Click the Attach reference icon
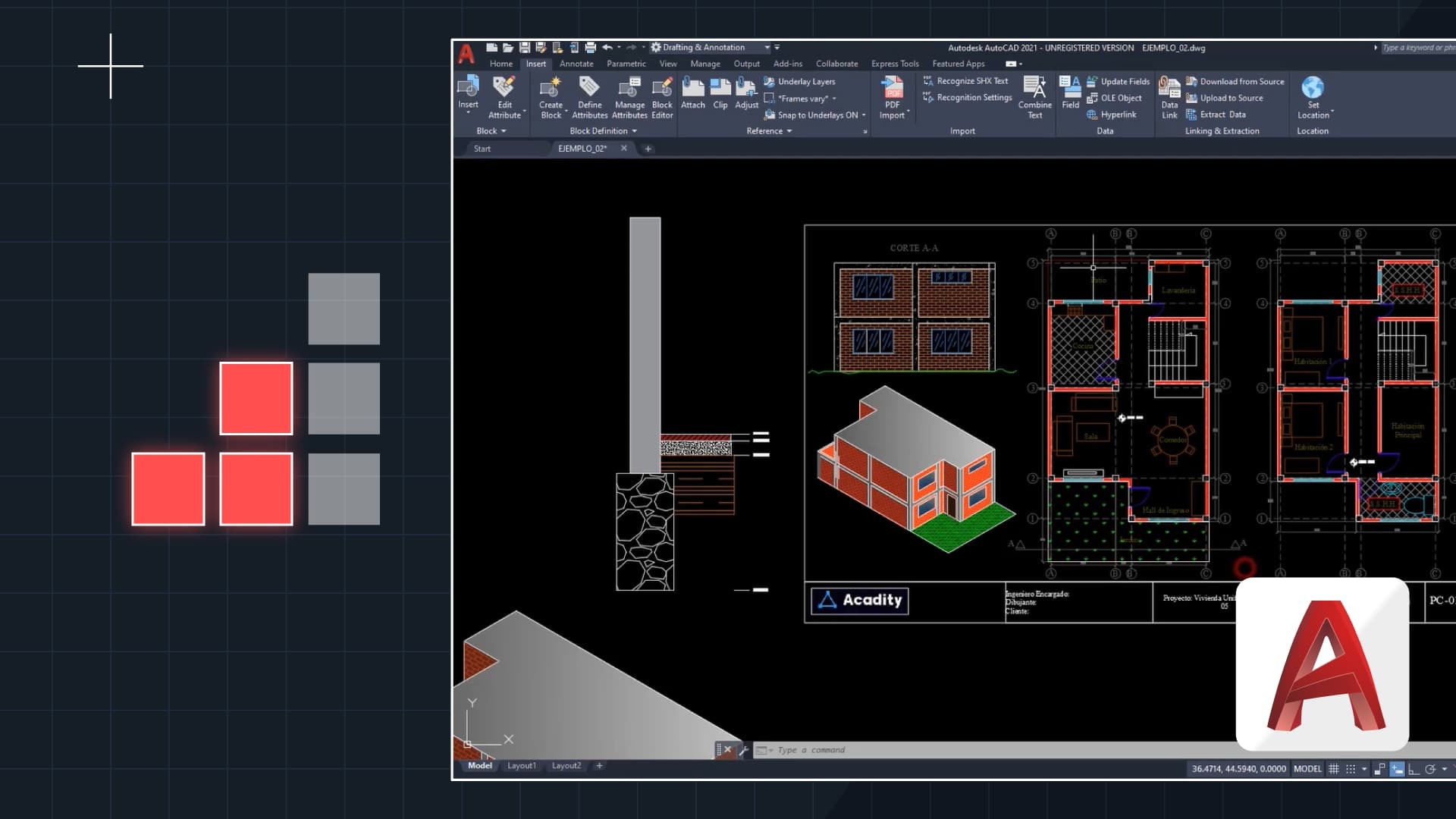 point(692,88)
